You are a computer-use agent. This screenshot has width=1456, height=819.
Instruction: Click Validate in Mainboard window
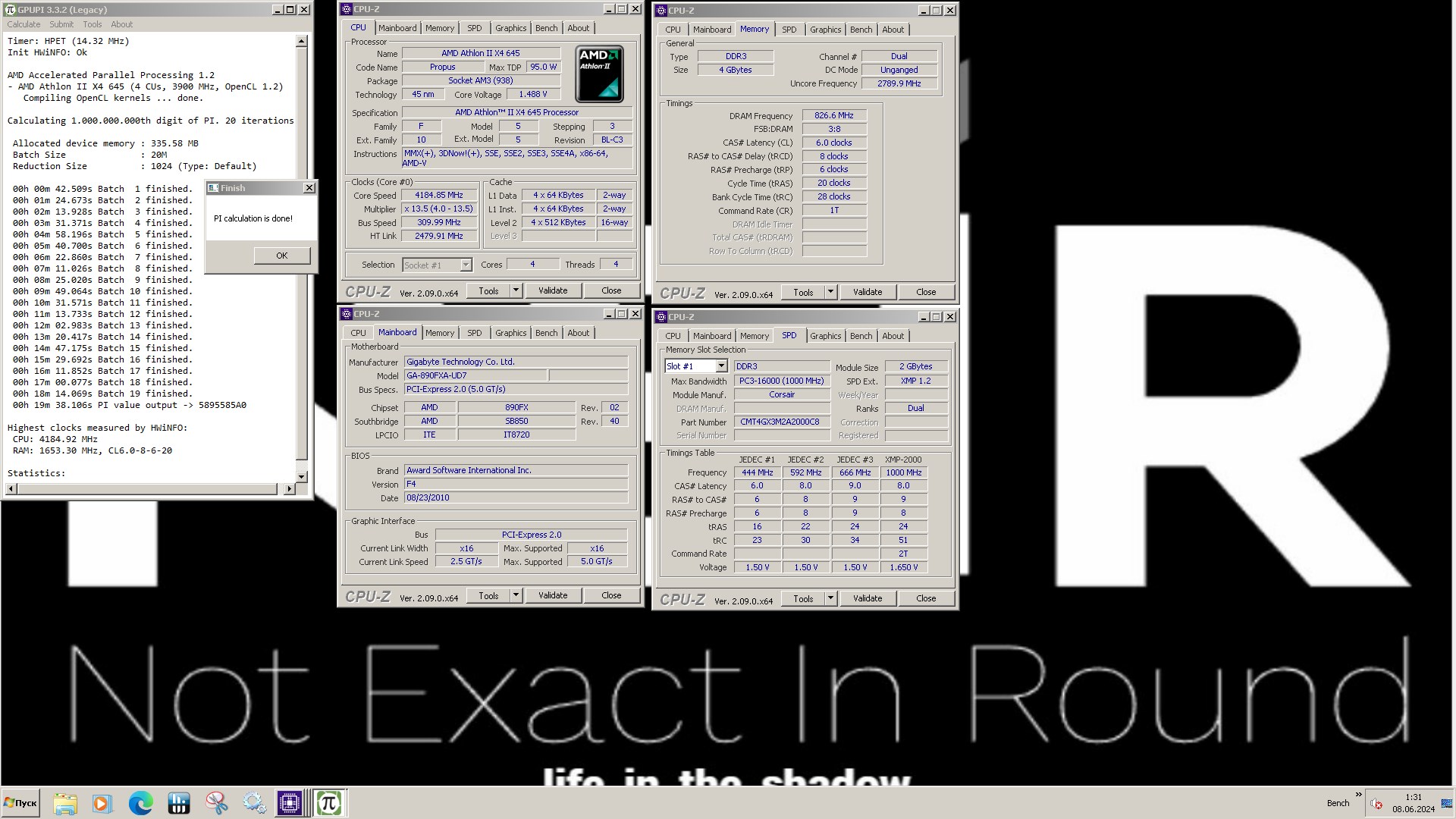(x=553, y=595)
